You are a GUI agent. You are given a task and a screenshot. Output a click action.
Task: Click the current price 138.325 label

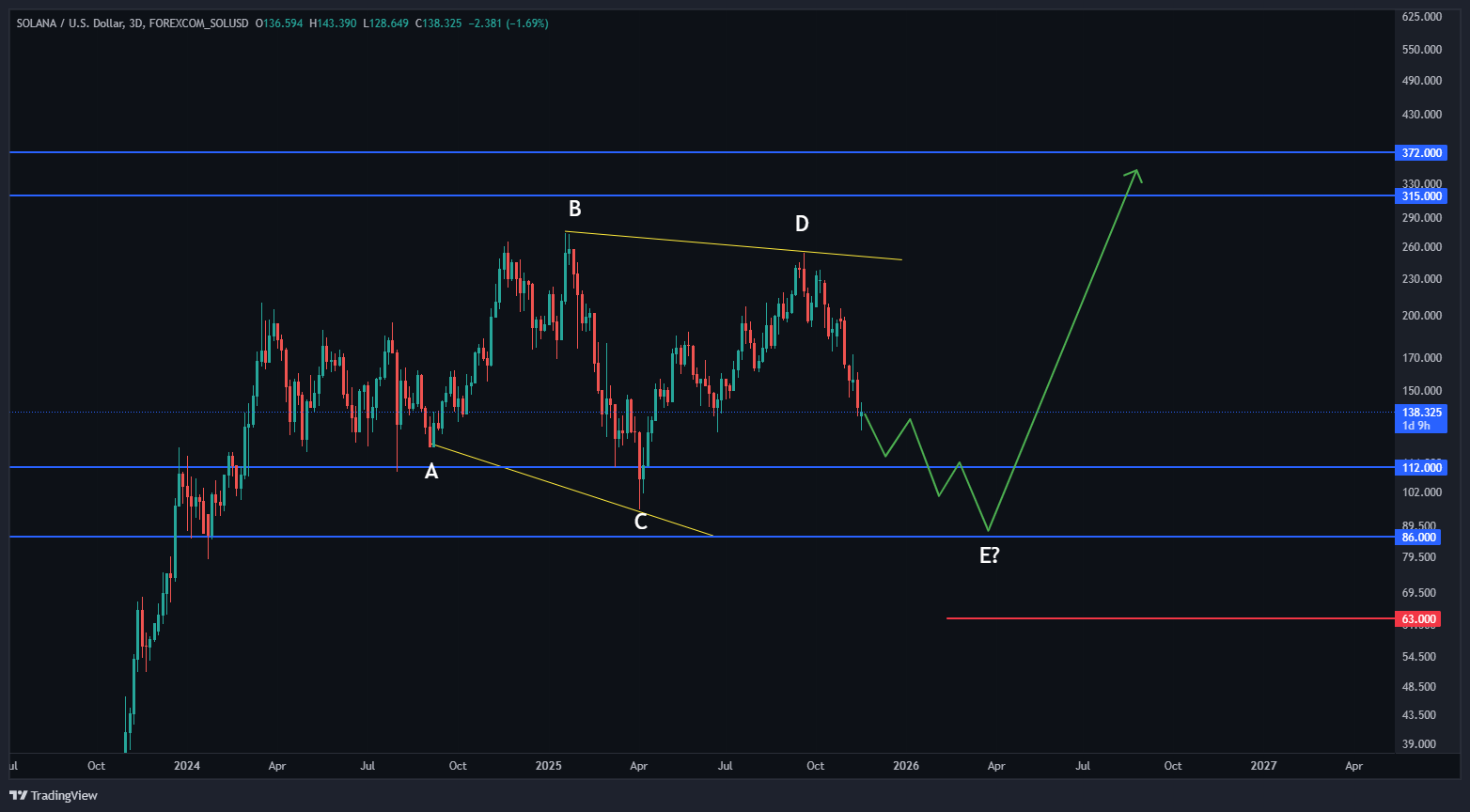[x=1419, y=413]
